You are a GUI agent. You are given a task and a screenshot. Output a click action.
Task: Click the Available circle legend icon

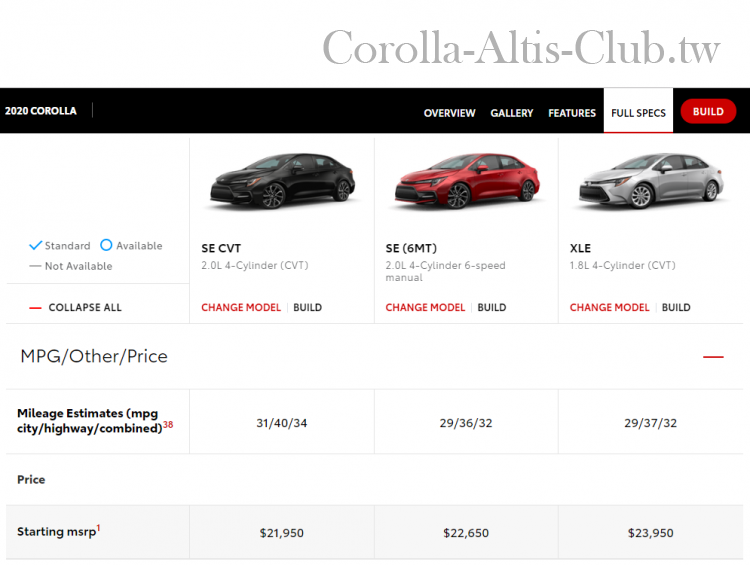tap(106, 245)
